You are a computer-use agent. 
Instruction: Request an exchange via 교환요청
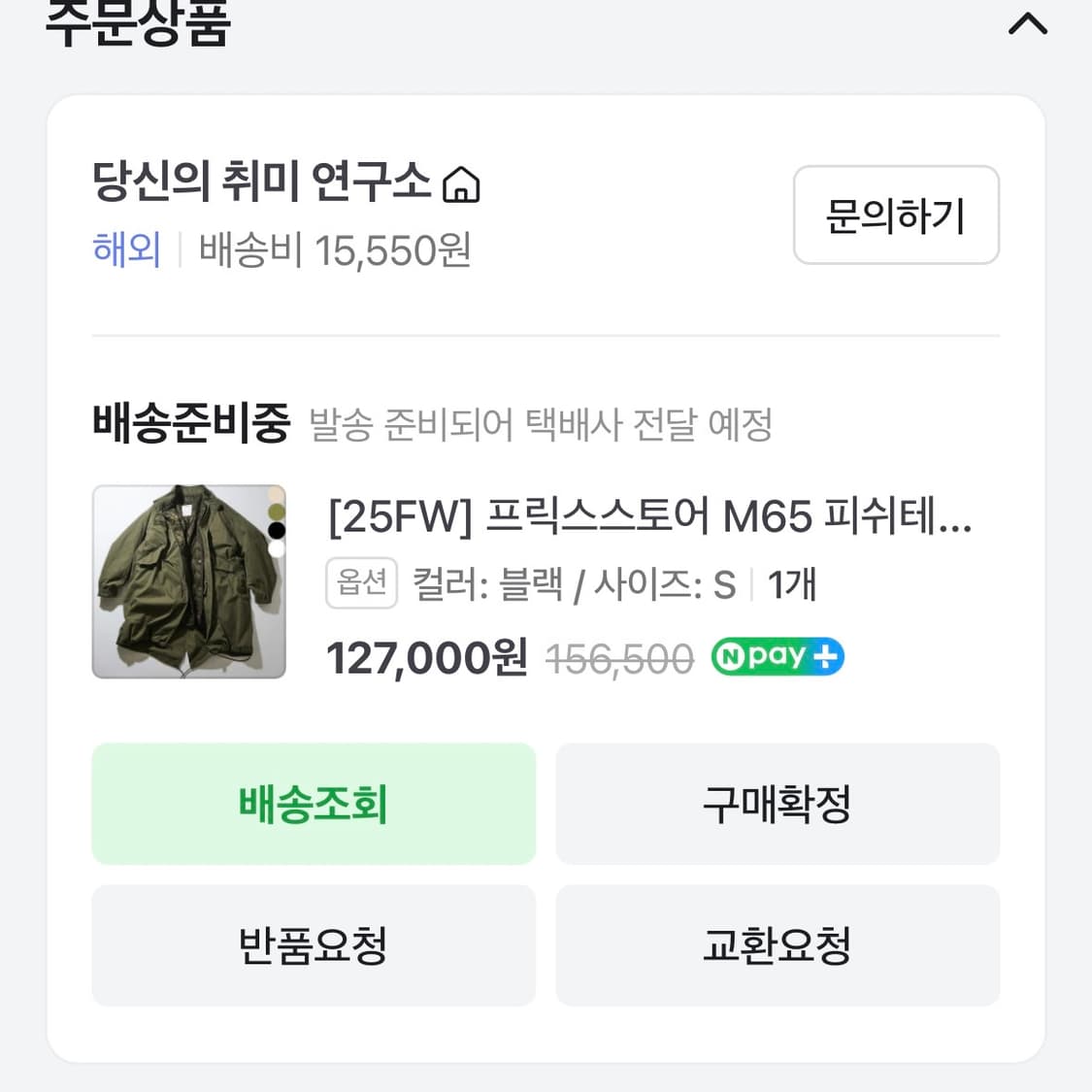[777, 945]
